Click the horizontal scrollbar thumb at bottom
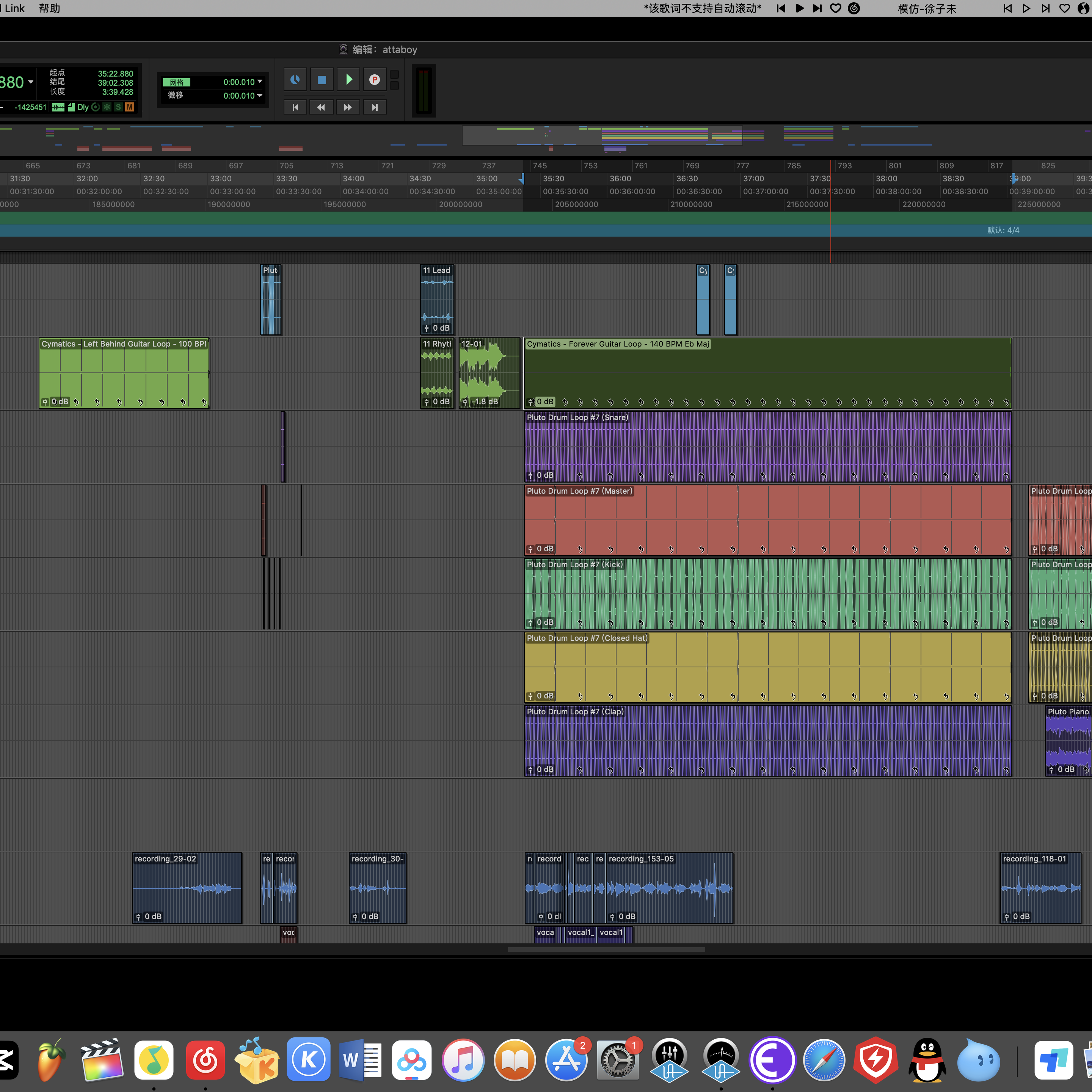Viewport: 1092px width, 1092px height. click(x=607, y=949)
